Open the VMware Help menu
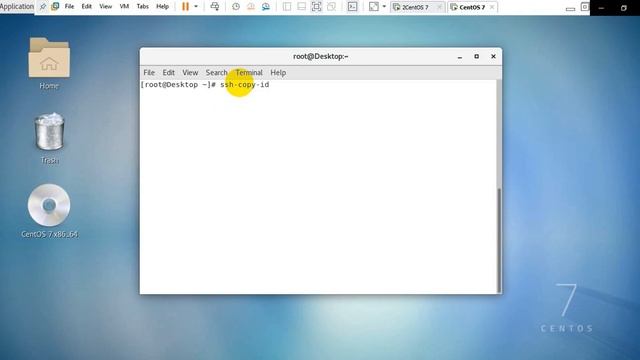The image size is (640, 360). coord(162,7)
